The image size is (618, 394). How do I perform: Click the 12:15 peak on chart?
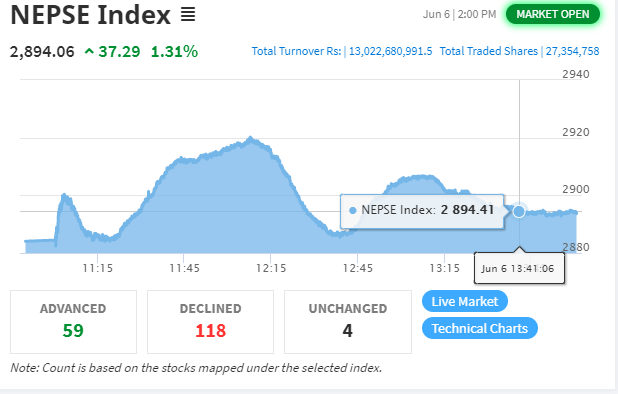tap(250, 138)
